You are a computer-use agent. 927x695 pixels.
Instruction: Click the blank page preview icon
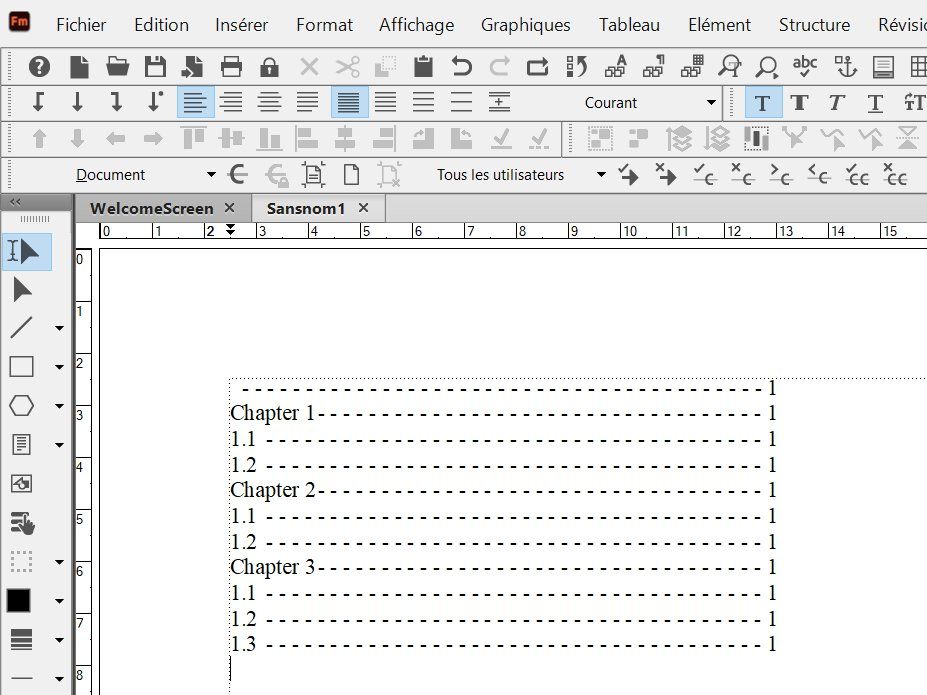[x=351, y=175]
